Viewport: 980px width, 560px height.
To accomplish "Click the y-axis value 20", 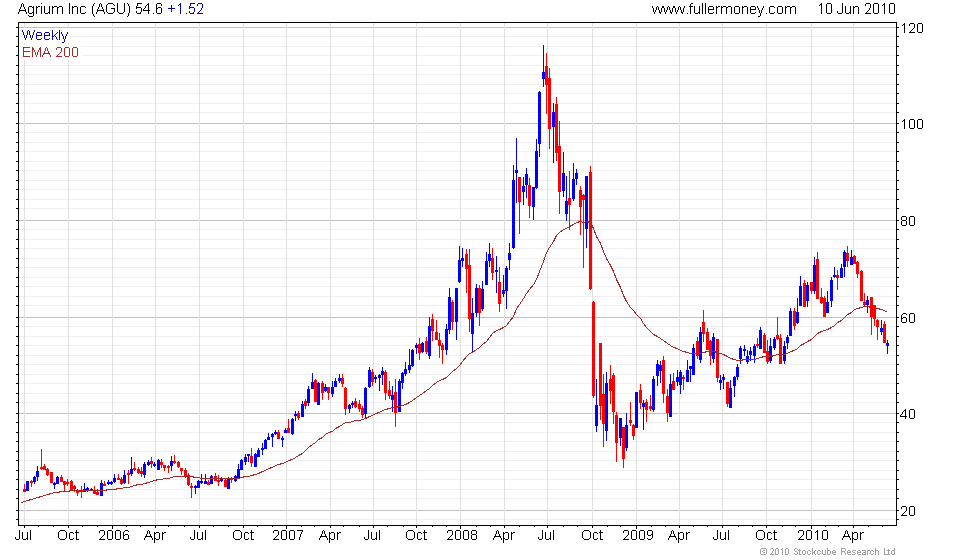I will pos(908,511).
